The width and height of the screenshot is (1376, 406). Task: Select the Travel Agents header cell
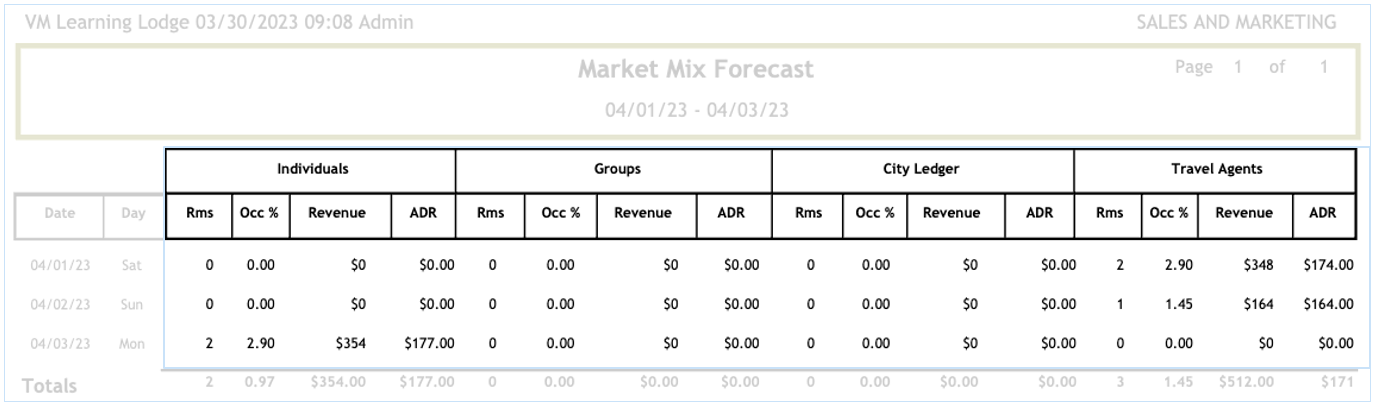click(1216, 169)
